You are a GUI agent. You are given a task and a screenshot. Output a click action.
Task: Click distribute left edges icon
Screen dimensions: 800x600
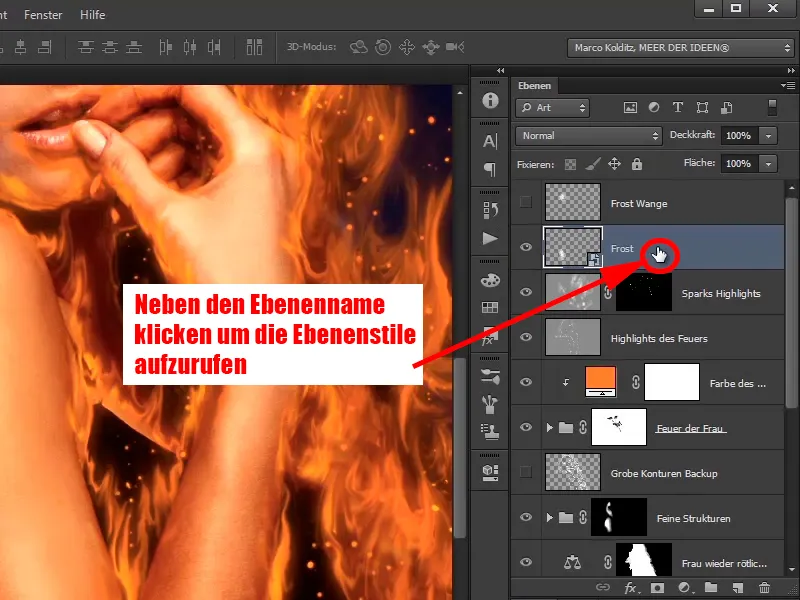pyautogui.click(x=165, y=47)
